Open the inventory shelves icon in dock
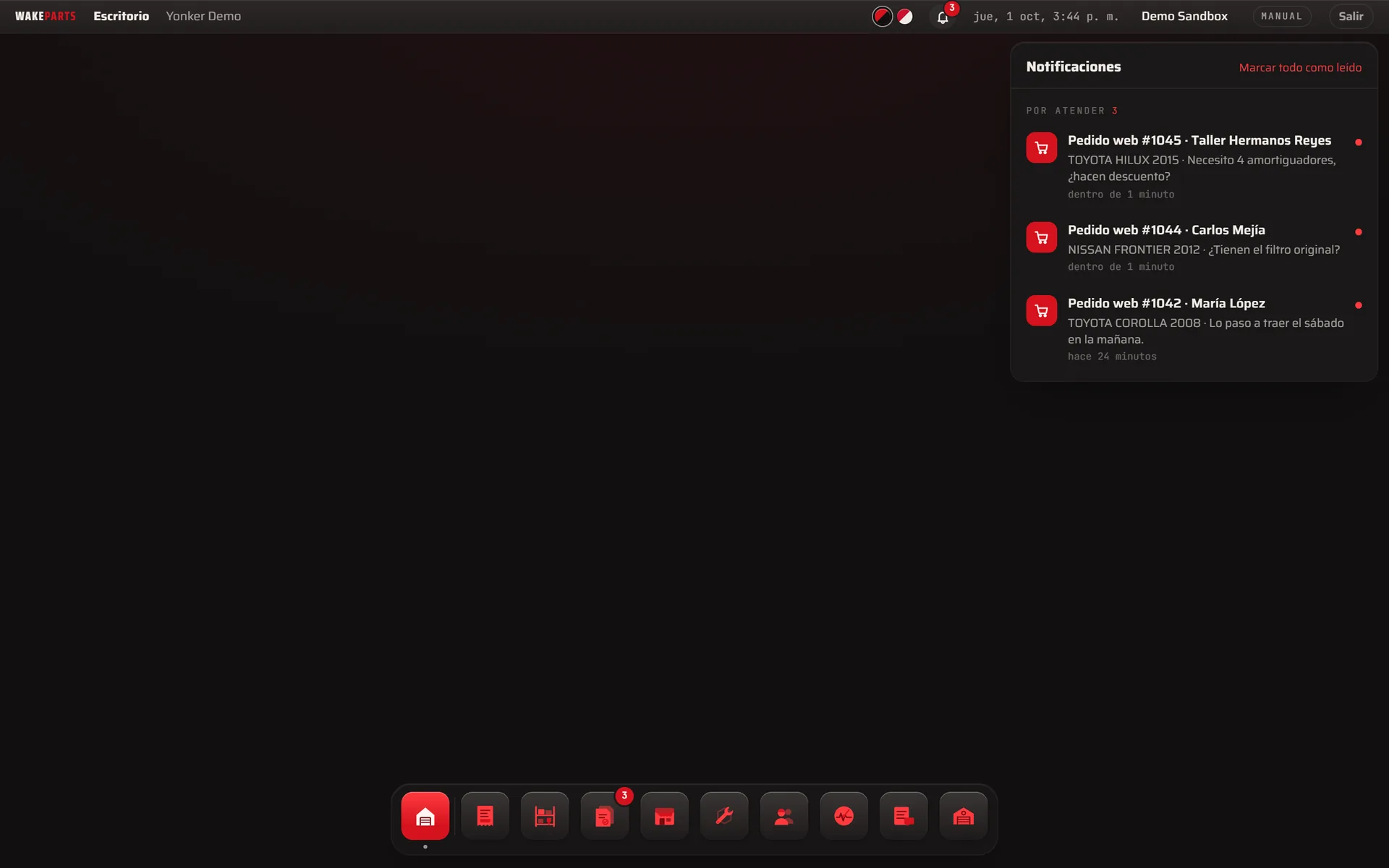 point(545,816)
